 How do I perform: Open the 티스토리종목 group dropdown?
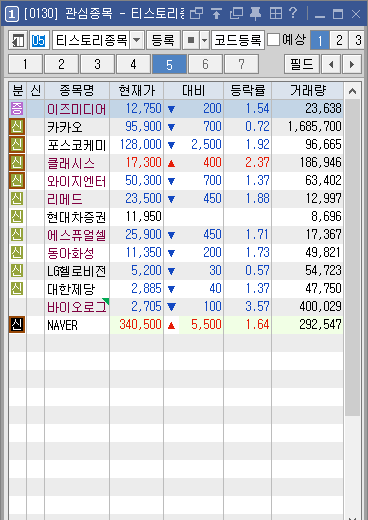[137, 40]
